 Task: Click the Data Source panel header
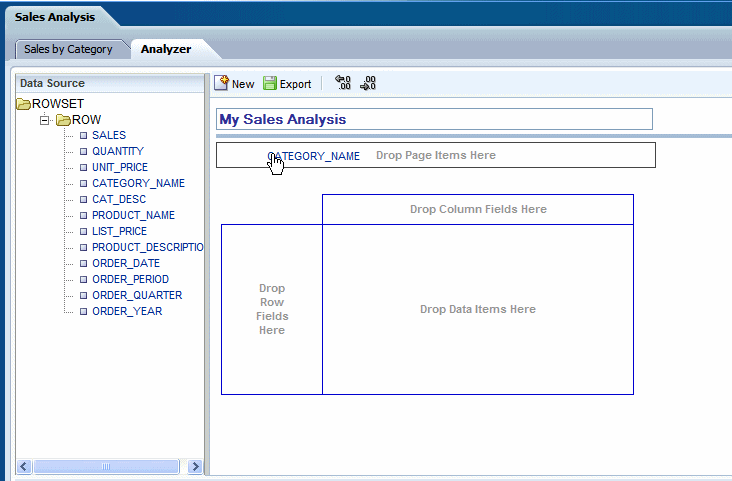[x=110, y=83]
